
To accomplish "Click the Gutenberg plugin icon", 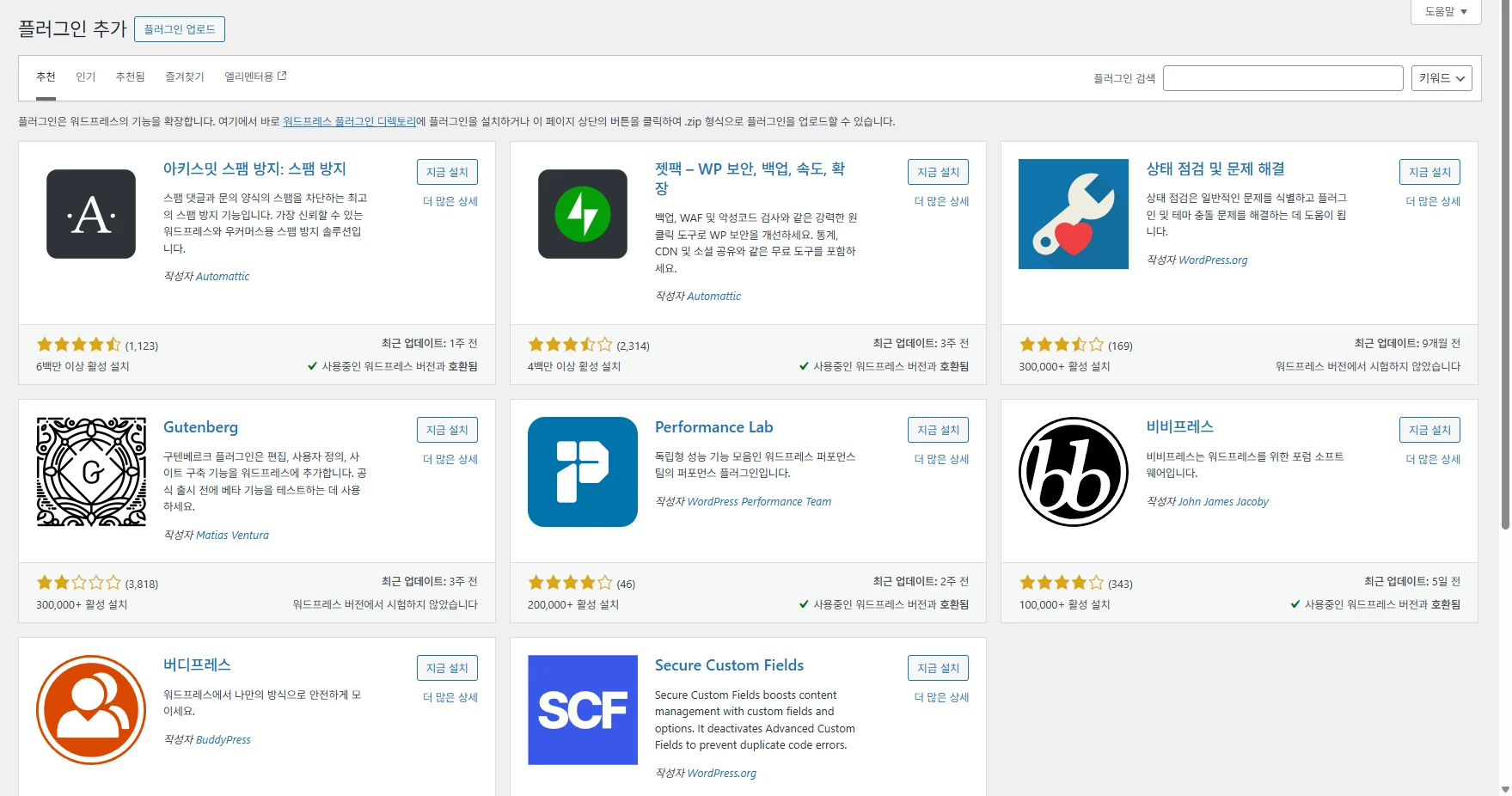I will 91,472.
